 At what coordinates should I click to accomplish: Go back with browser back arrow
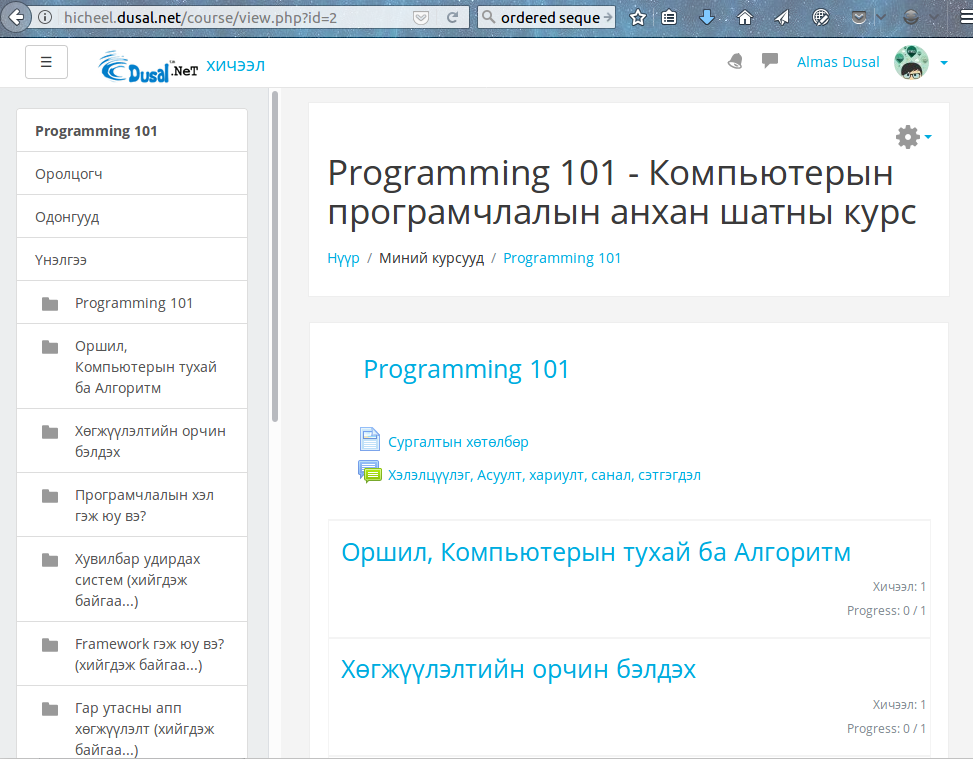[16, 17]
